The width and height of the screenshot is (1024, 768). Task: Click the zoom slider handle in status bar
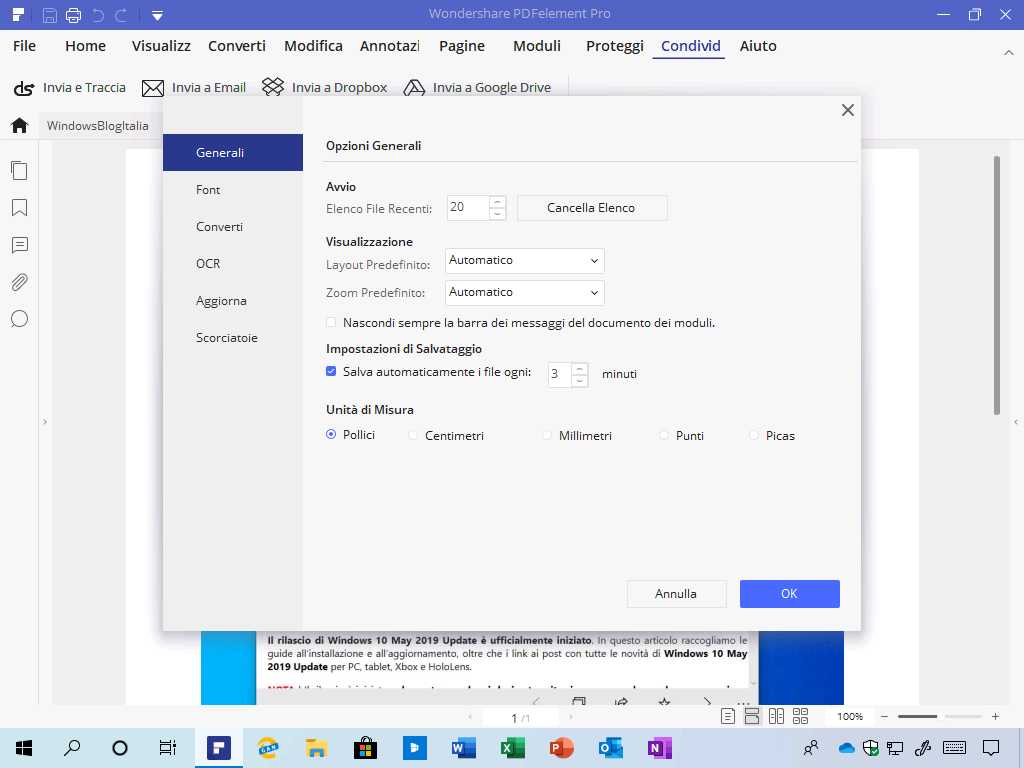(x=940, y=716)
